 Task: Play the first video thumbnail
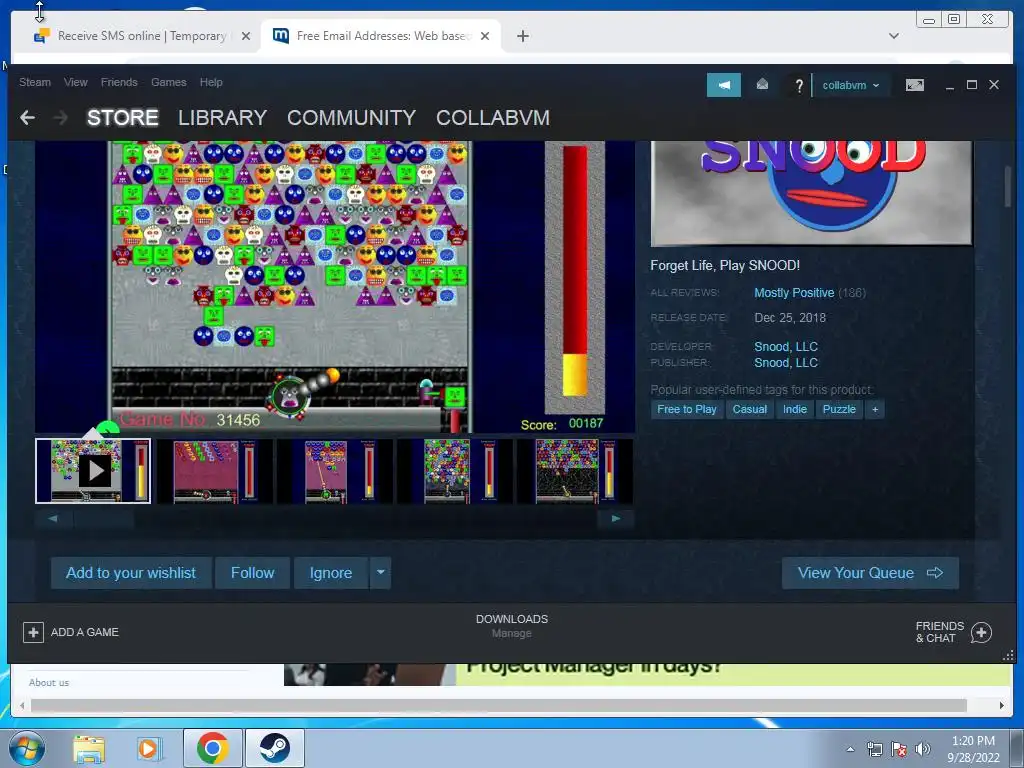[93, 471]
